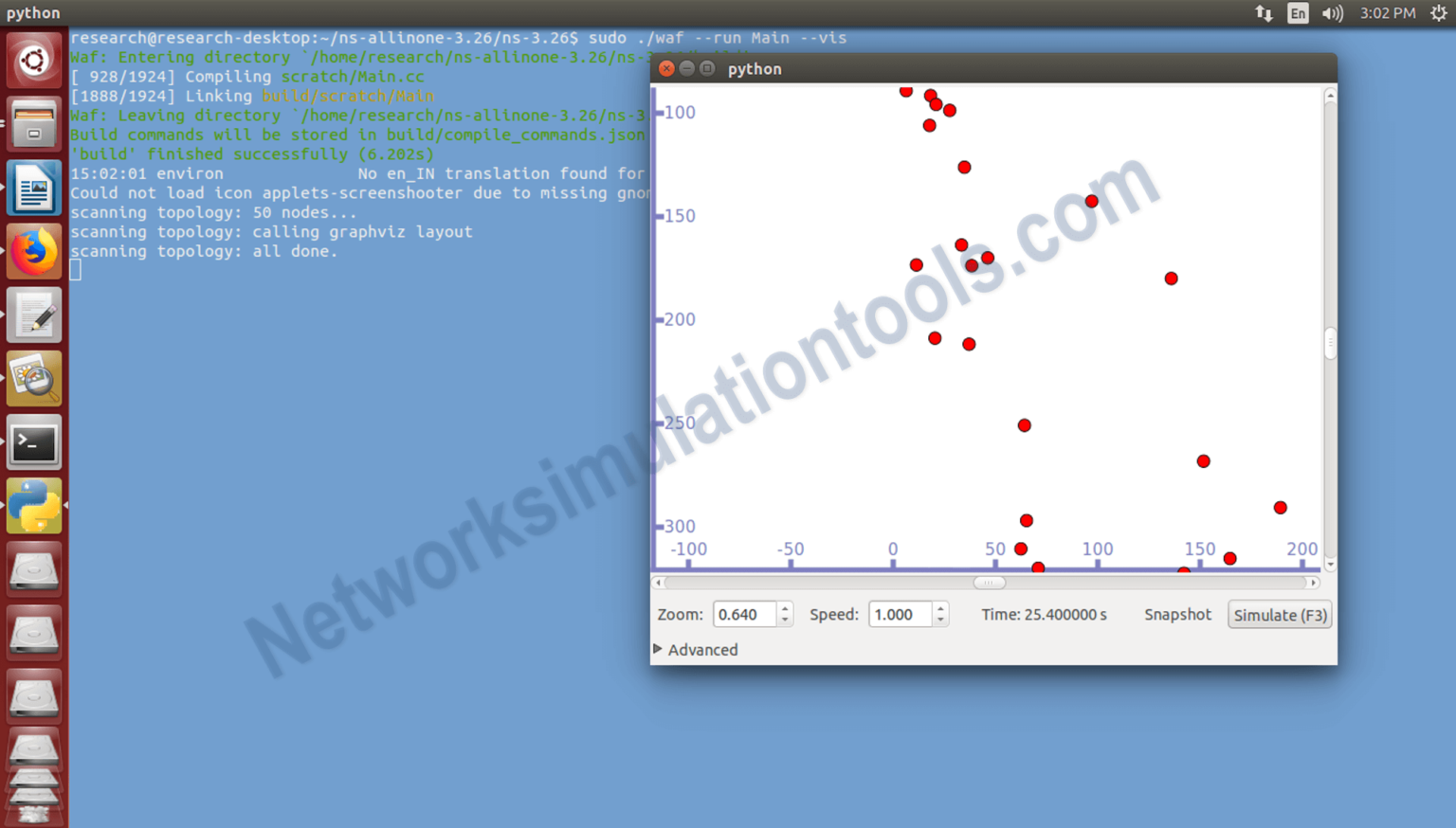Open LibreOffice Writer from the launcher
The image size is (1456, 828).
(x=33, y=188)
